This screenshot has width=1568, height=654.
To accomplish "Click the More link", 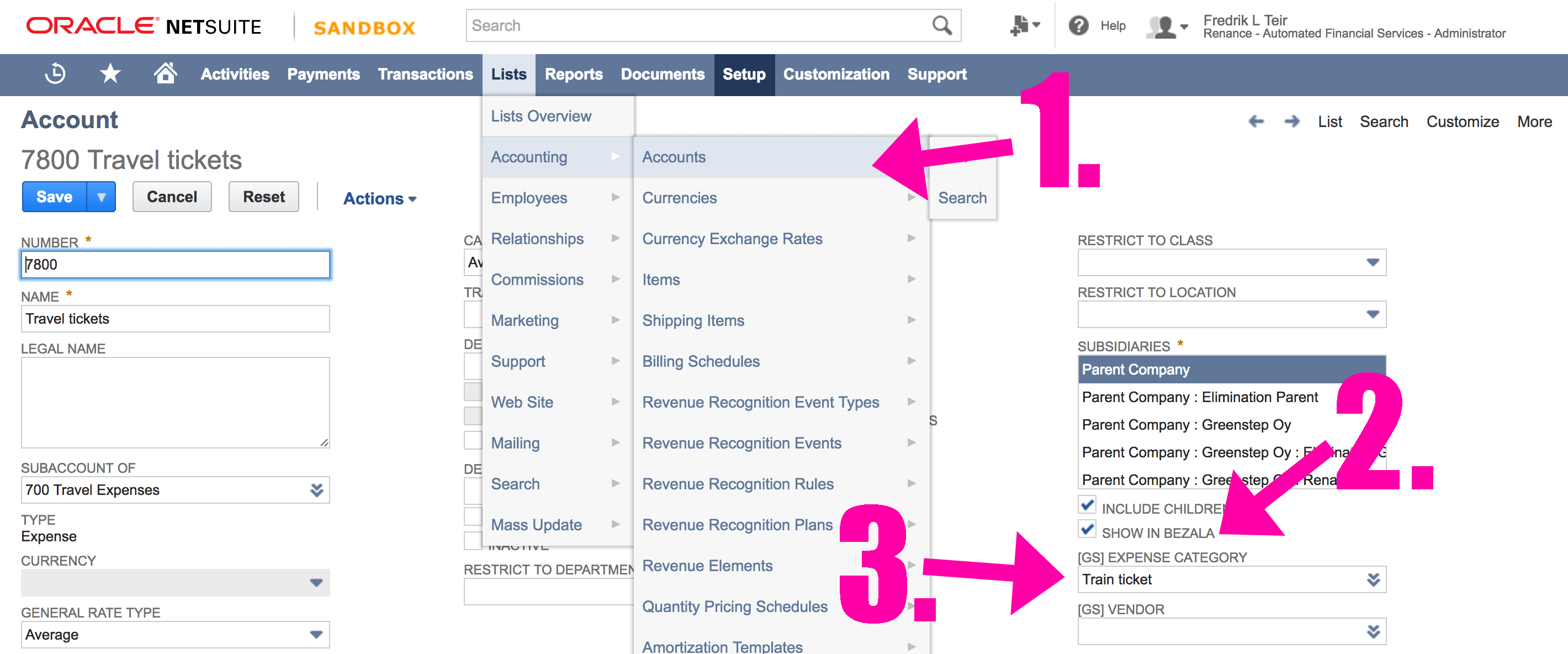I will pyautogui.click(x=1534, y=122).
